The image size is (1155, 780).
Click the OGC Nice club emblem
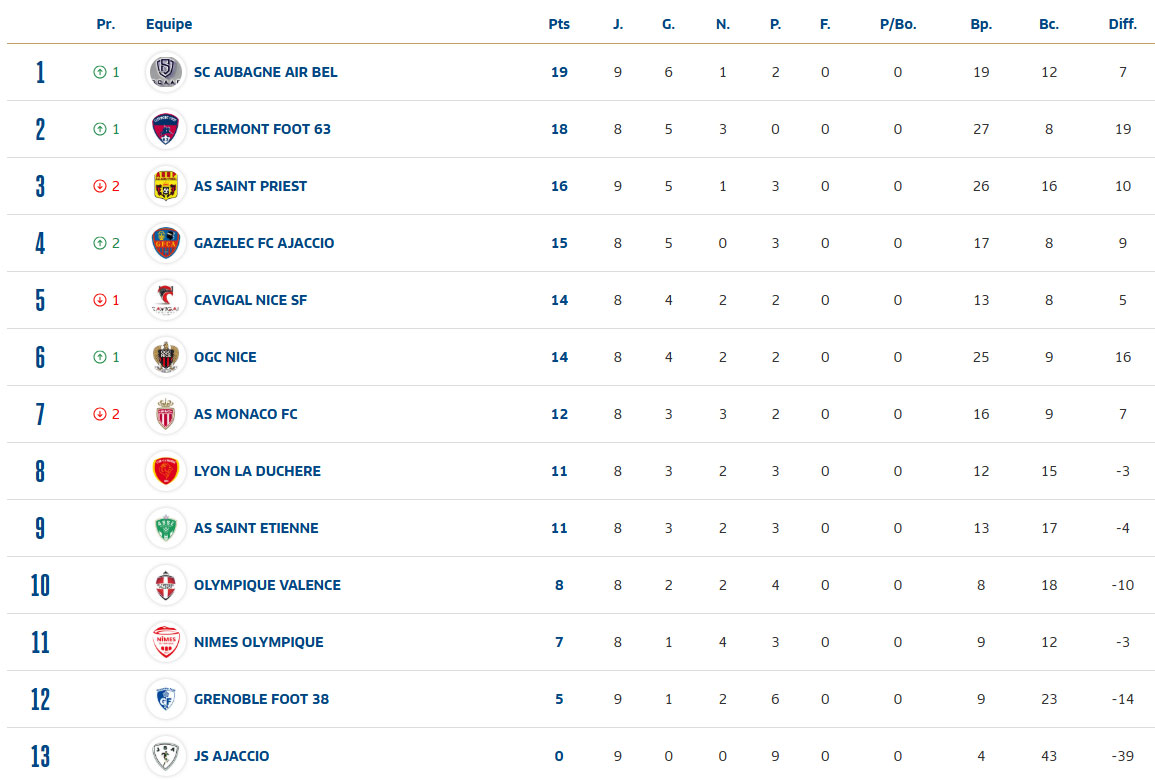point(165,357)
